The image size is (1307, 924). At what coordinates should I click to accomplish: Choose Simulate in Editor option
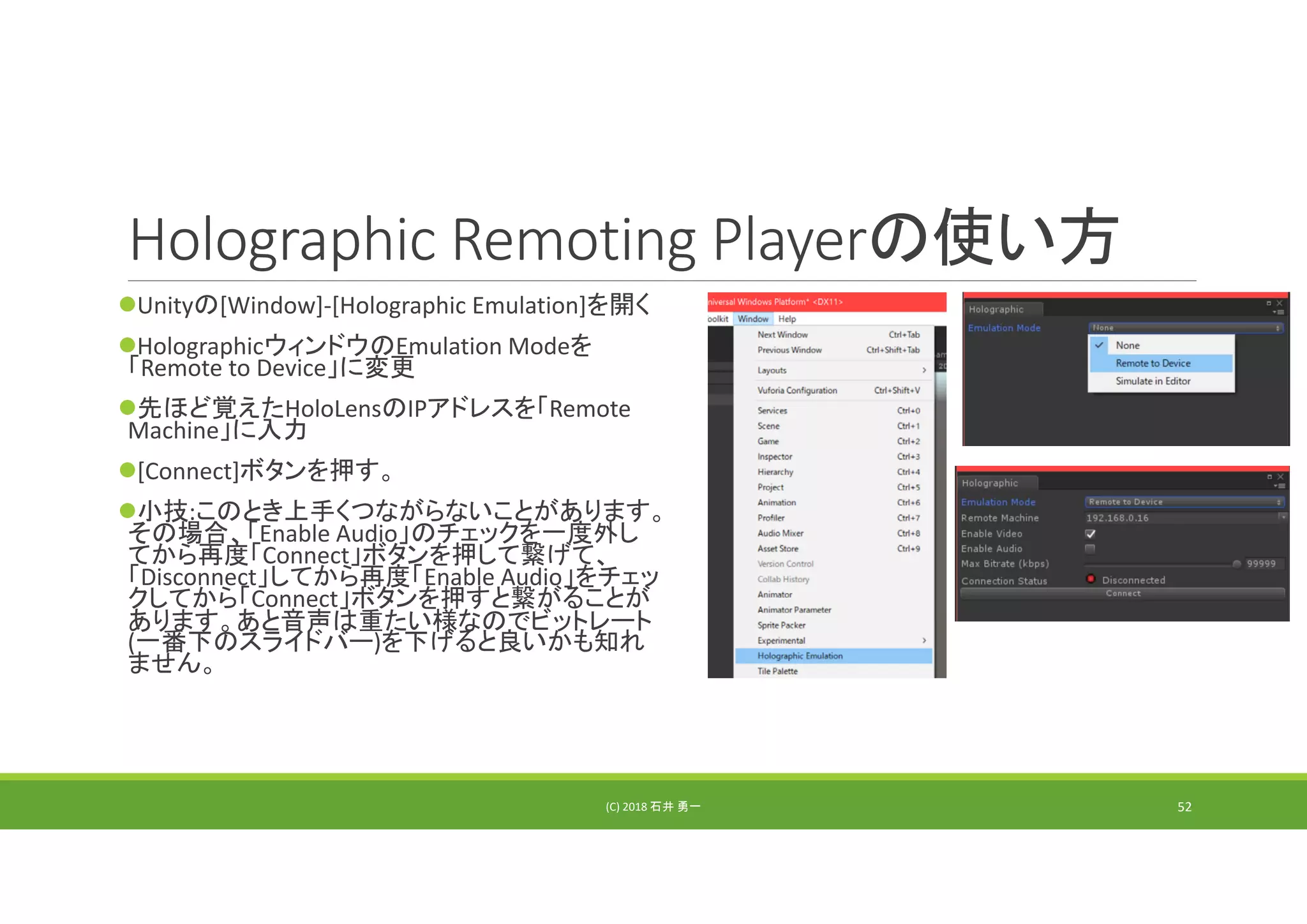point(1161,381)
